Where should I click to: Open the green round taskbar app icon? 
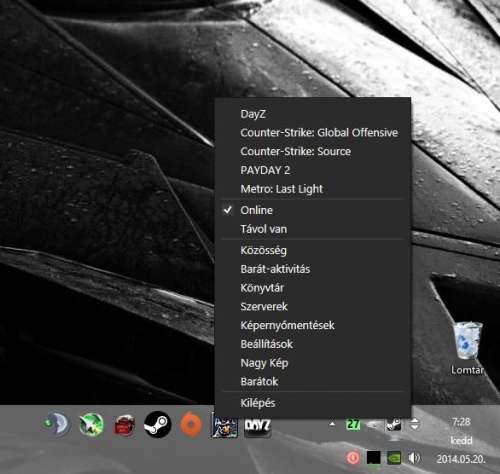coord(91,425)
